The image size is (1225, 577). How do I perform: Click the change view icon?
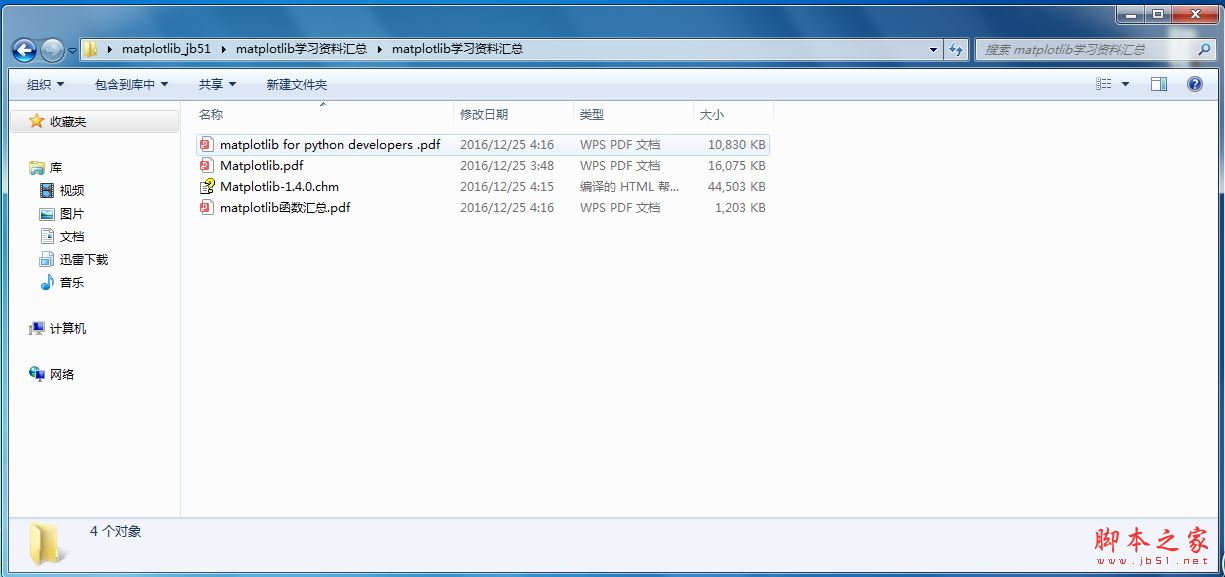[1104, 85]
